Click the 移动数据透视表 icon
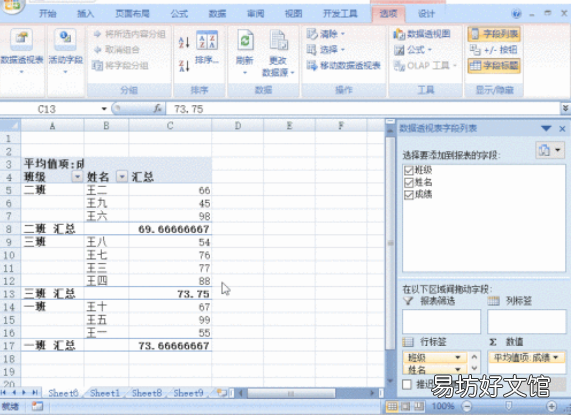Viewport: 578px width, 418px height. pyautogui.click(x=311, y=66)
